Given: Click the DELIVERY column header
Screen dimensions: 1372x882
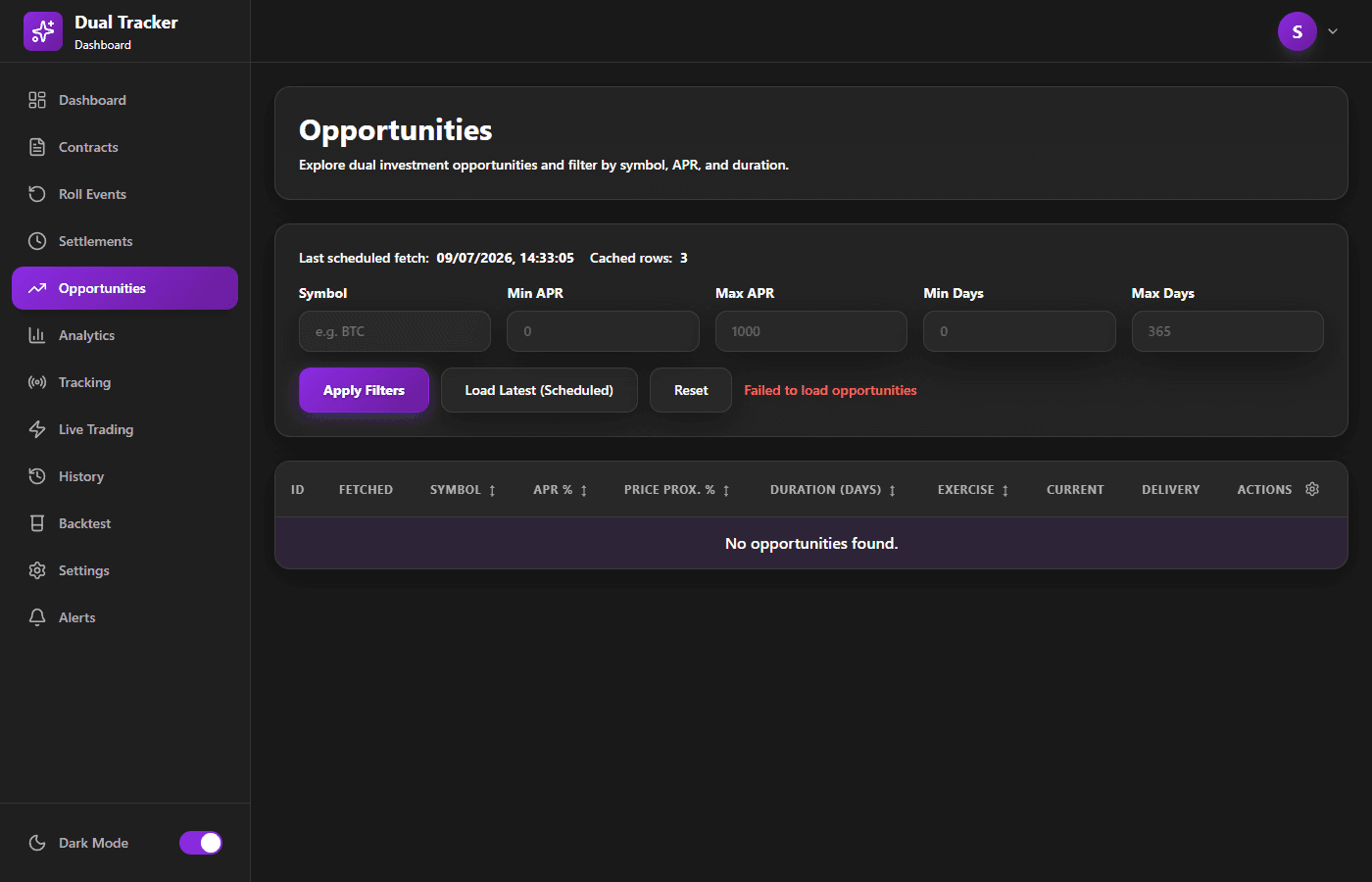Looking at the screenshot, I should click(1171, 489).
